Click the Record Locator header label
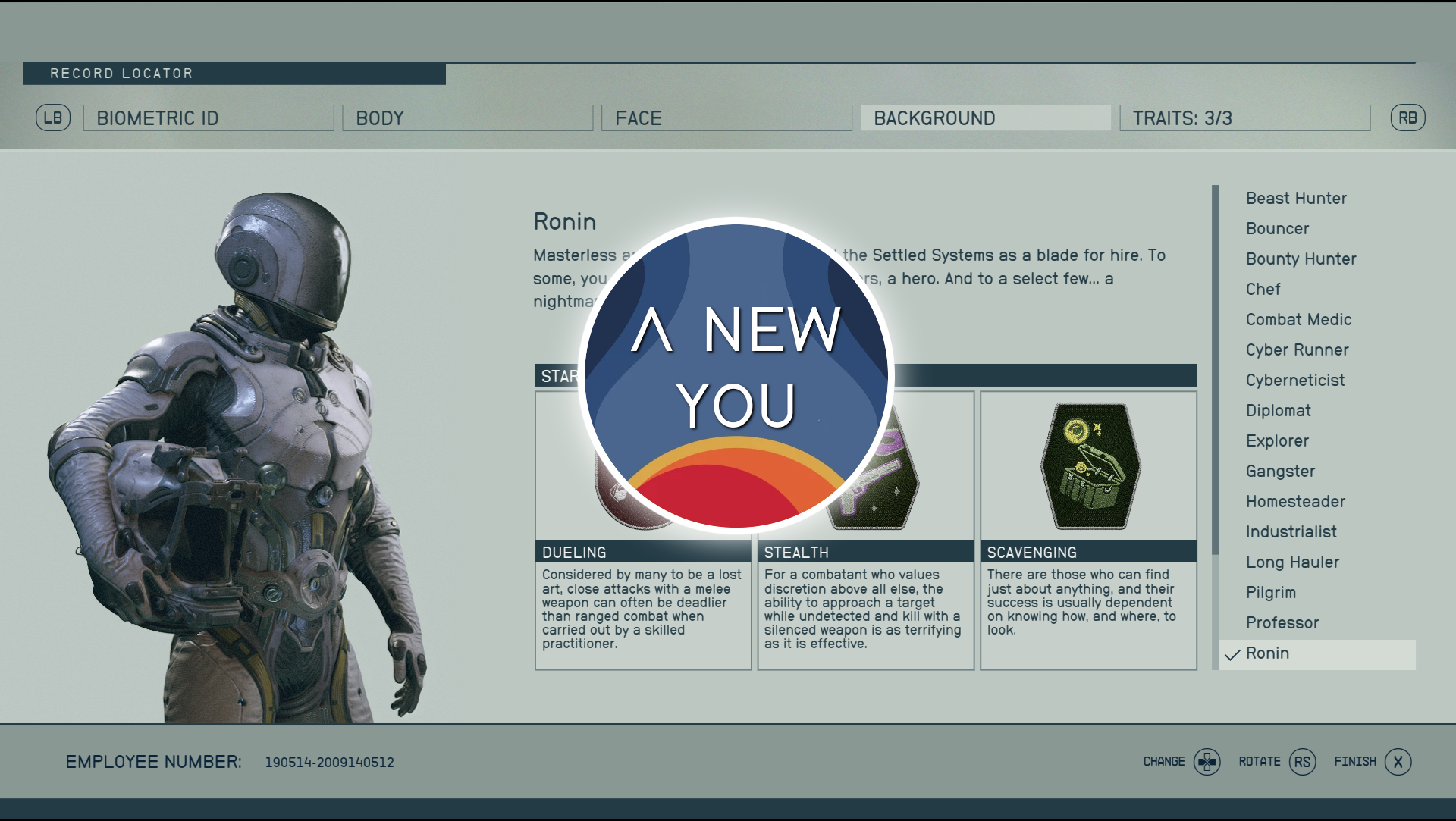Screen dimensions: 1456x821 tap(121, 74)
